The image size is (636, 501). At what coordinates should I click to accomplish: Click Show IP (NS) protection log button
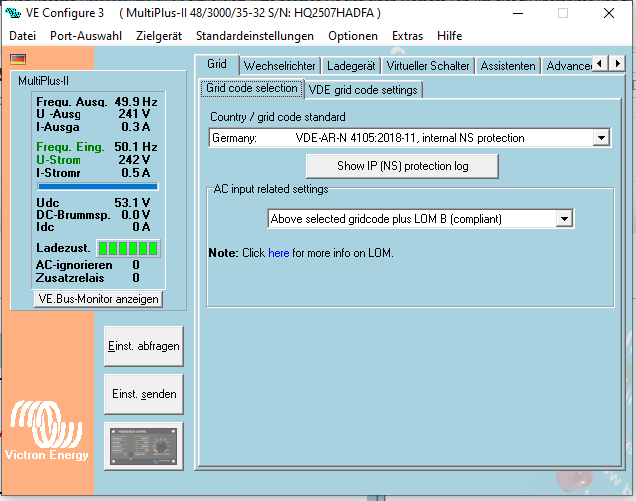(x=402, y=166)
